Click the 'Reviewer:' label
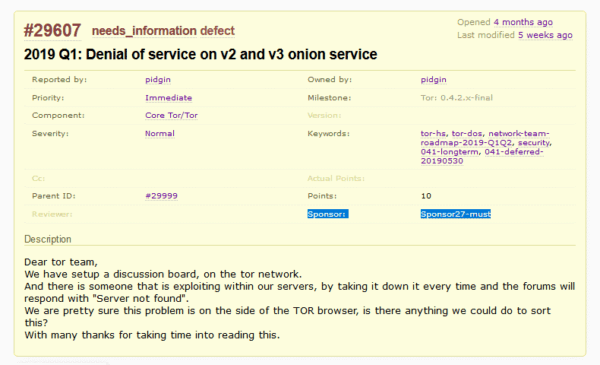600x365 pixels. coord(52,214)
